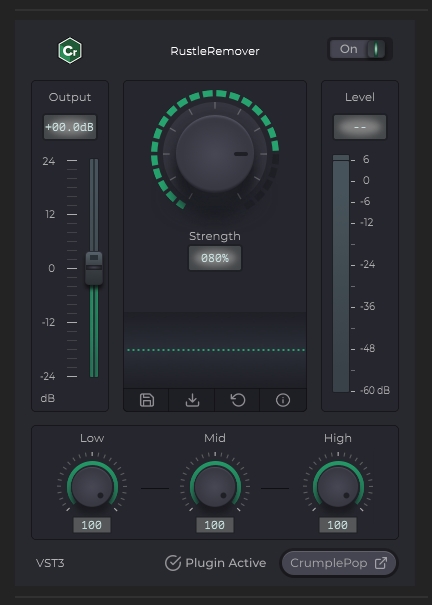The image size is (432, 605).
Task: Click the Plugin Active checkmark icon
Action: 173,563
